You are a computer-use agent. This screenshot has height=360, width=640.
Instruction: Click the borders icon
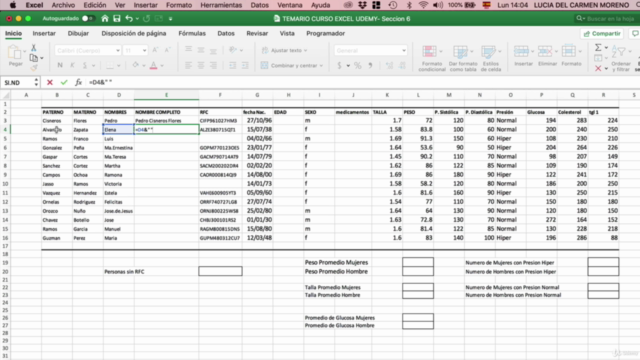coord(110,65)
